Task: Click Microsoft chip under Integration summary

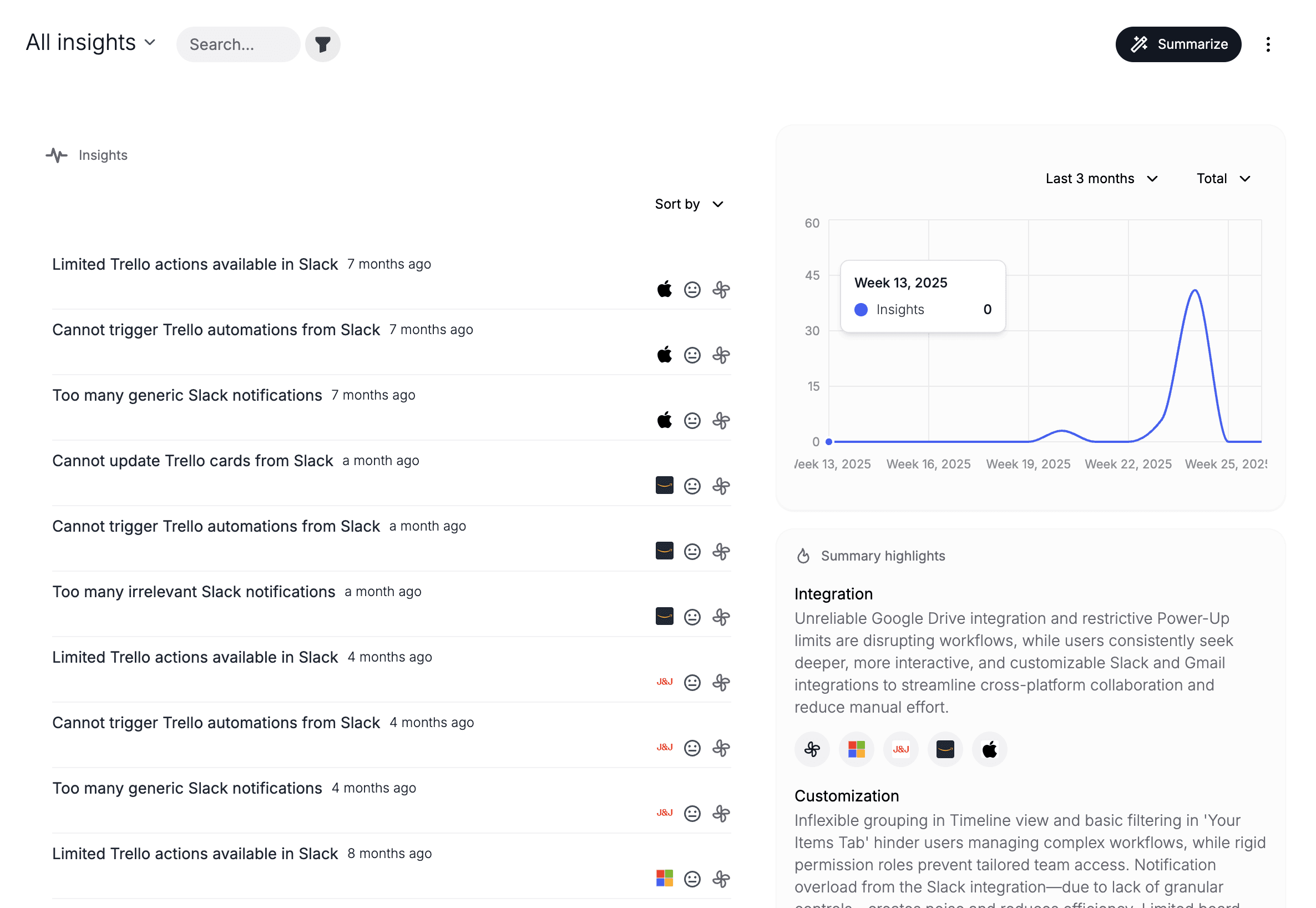Action: pos(856,749)
